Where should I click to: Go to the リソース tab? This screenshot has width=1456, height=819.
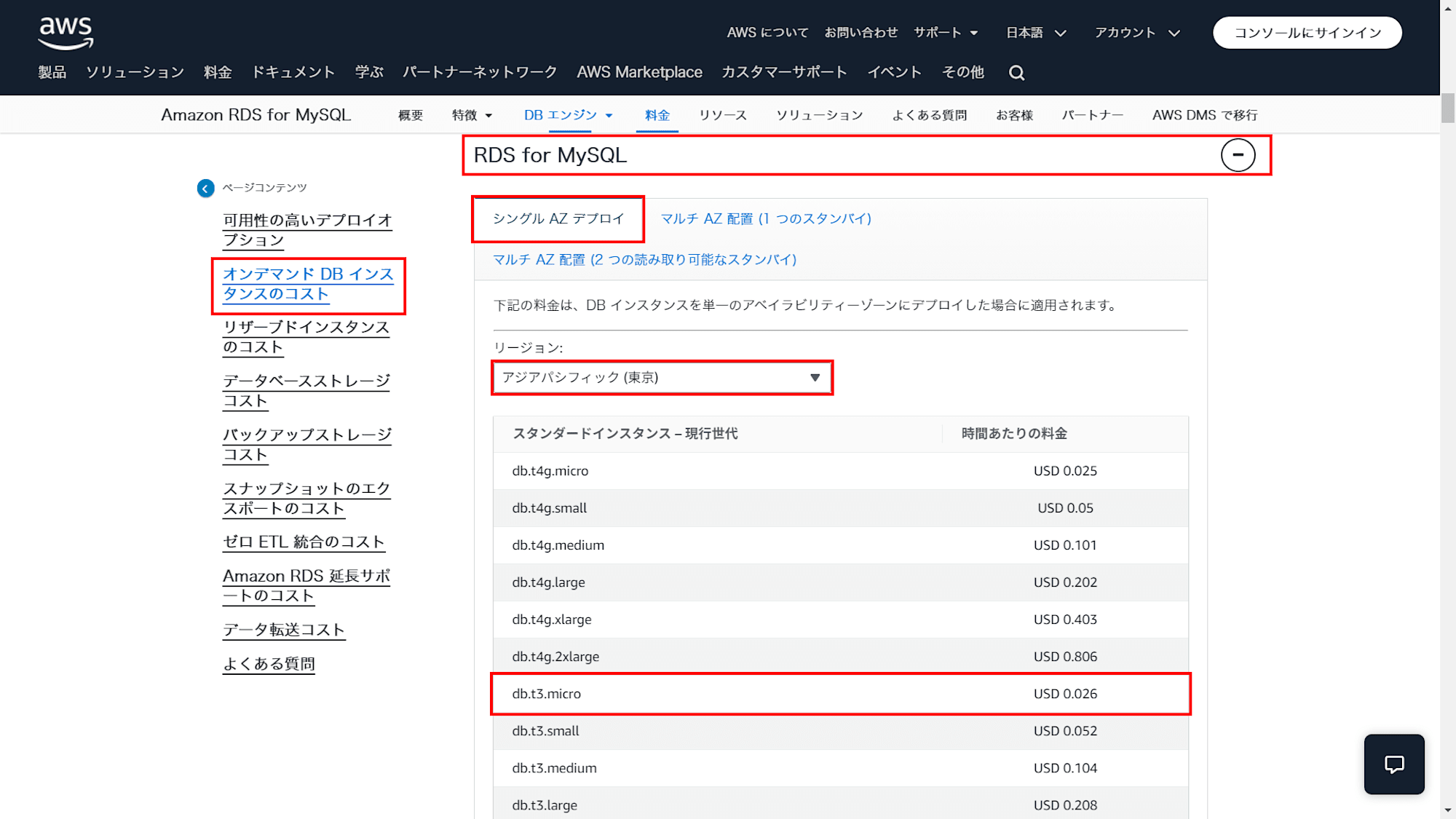click(723, 115)
